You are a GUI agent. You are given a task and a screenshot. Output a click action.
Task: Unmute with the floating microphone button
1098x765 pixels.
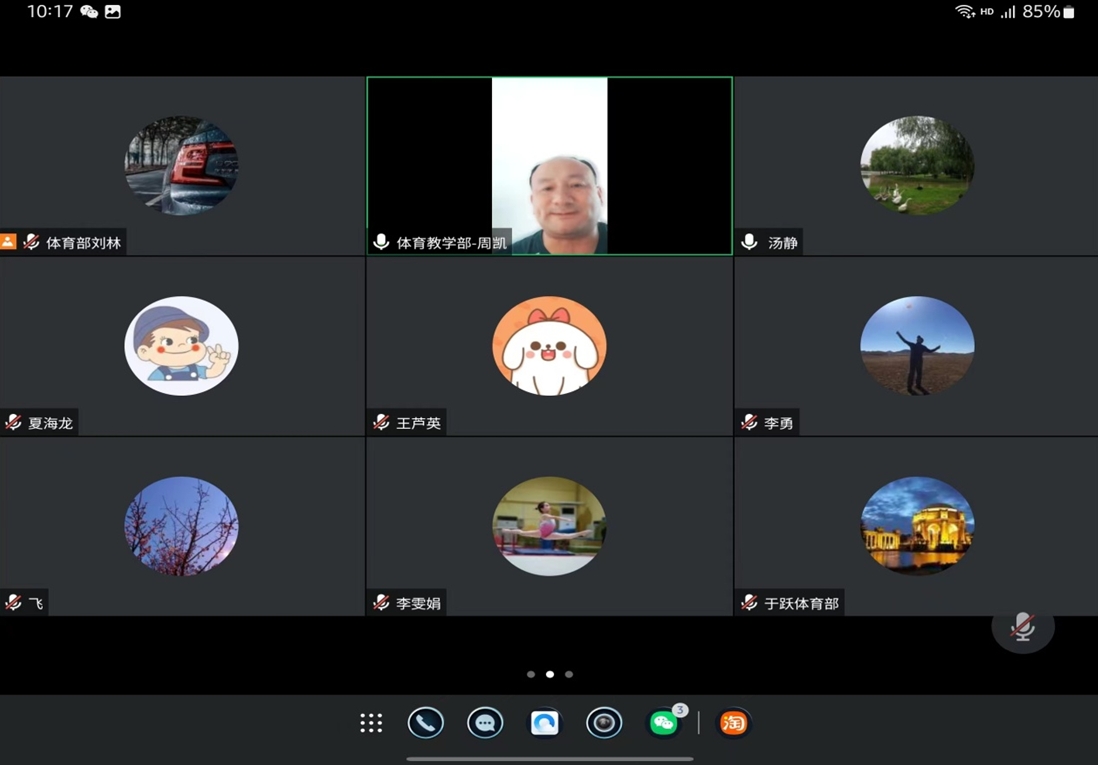pyautogui.click(x=1023, y=627)
